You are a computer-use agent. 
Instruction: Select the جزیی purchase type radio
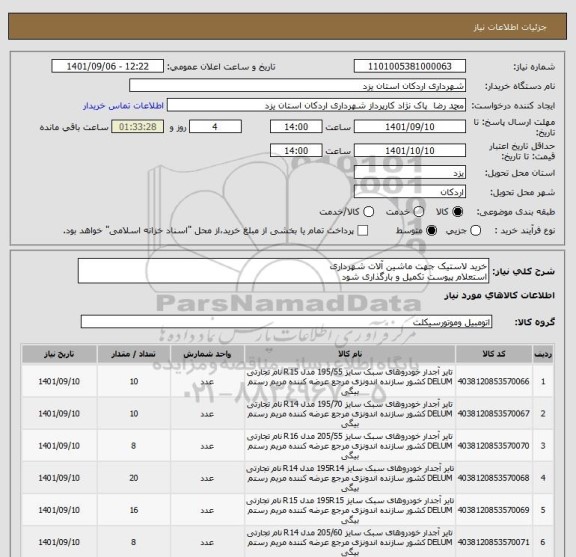coord(475,231)
